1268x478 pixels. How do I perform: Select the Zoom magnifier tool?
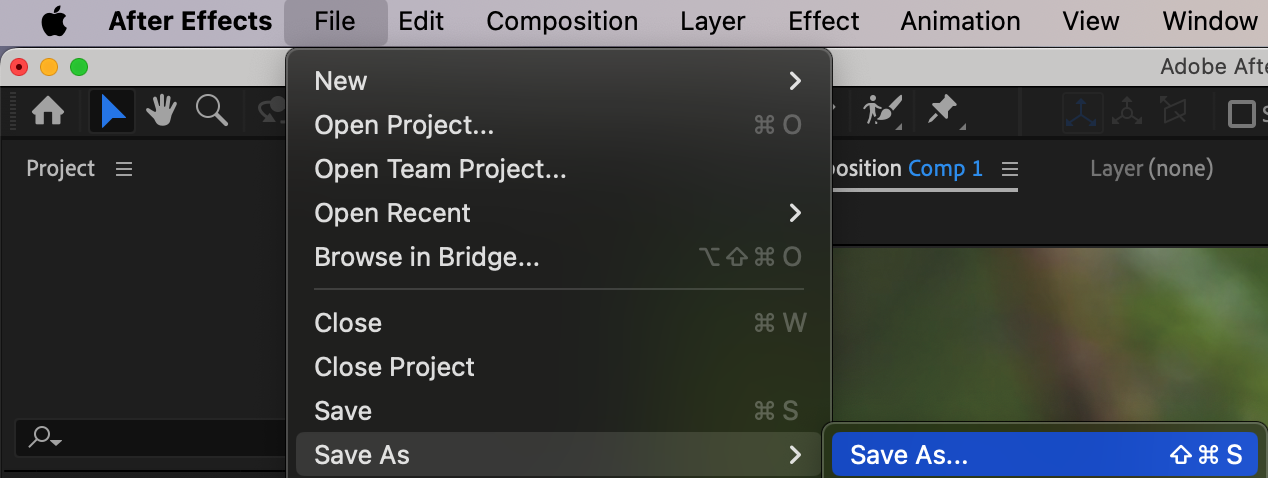(x=212, y=111)
